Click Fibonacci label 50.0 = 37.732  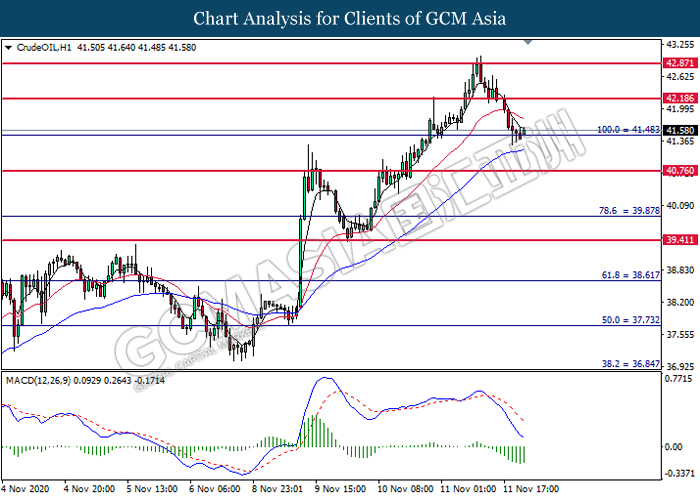point(631,320)
